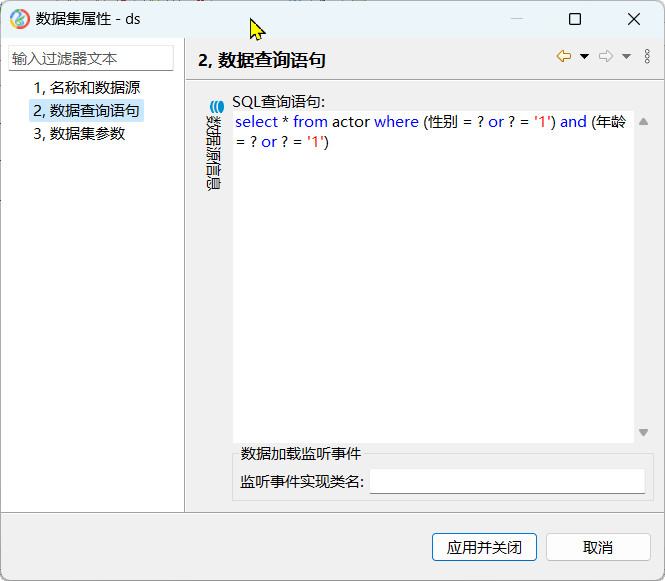The image size is (665, 581).
Task: Close the 数据集属性 dialog window
Action: tap(634, 19)
